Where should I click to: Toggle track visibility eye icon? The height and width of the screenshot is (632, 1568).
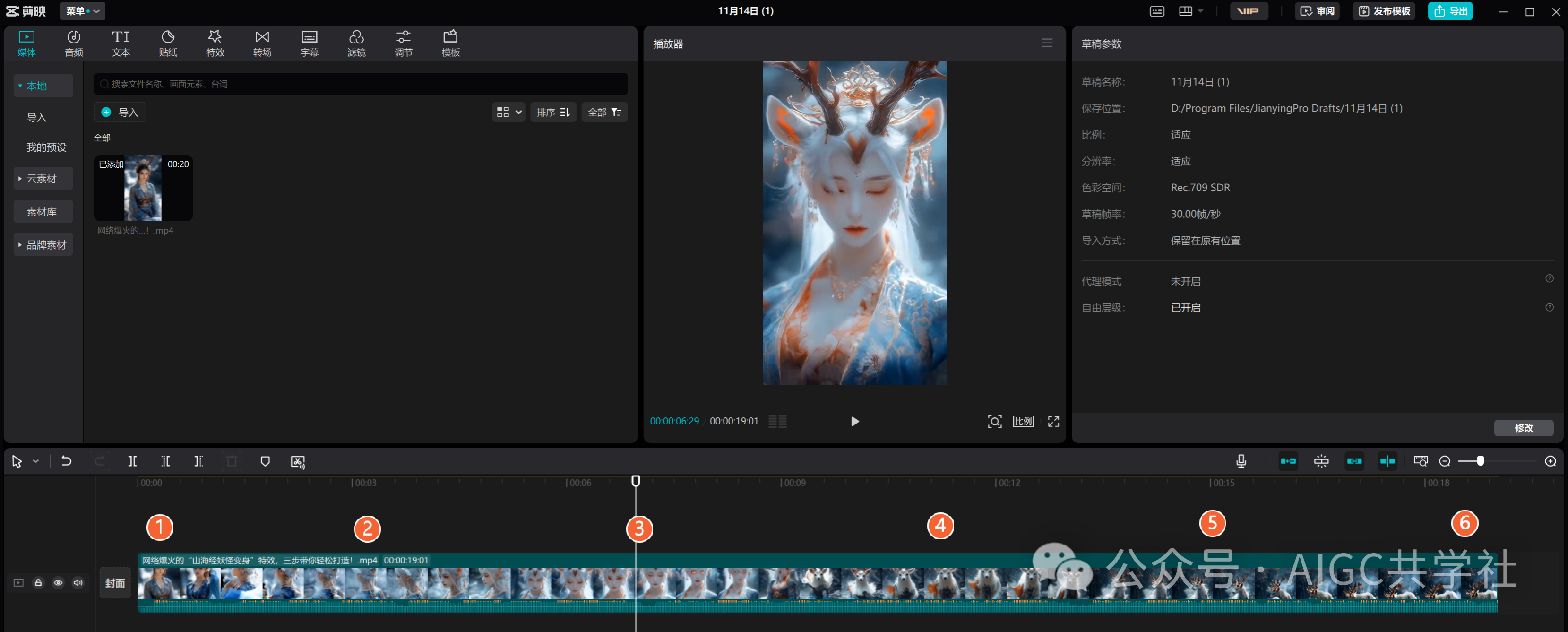58,582
